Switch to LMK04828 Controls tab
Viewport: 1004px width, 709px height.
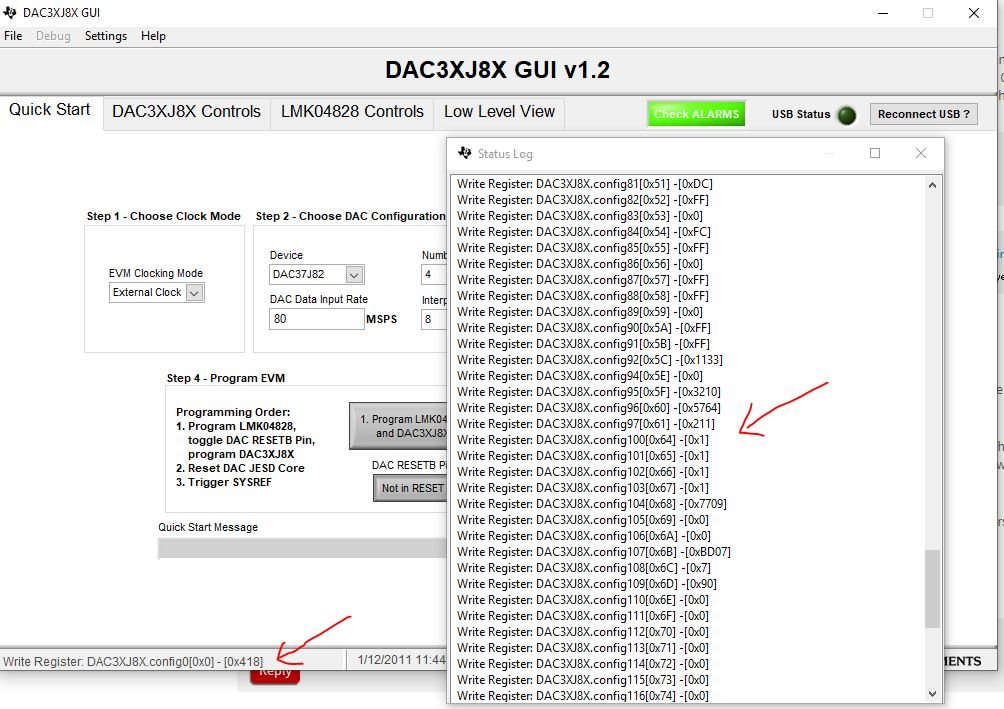click(352, 112)
